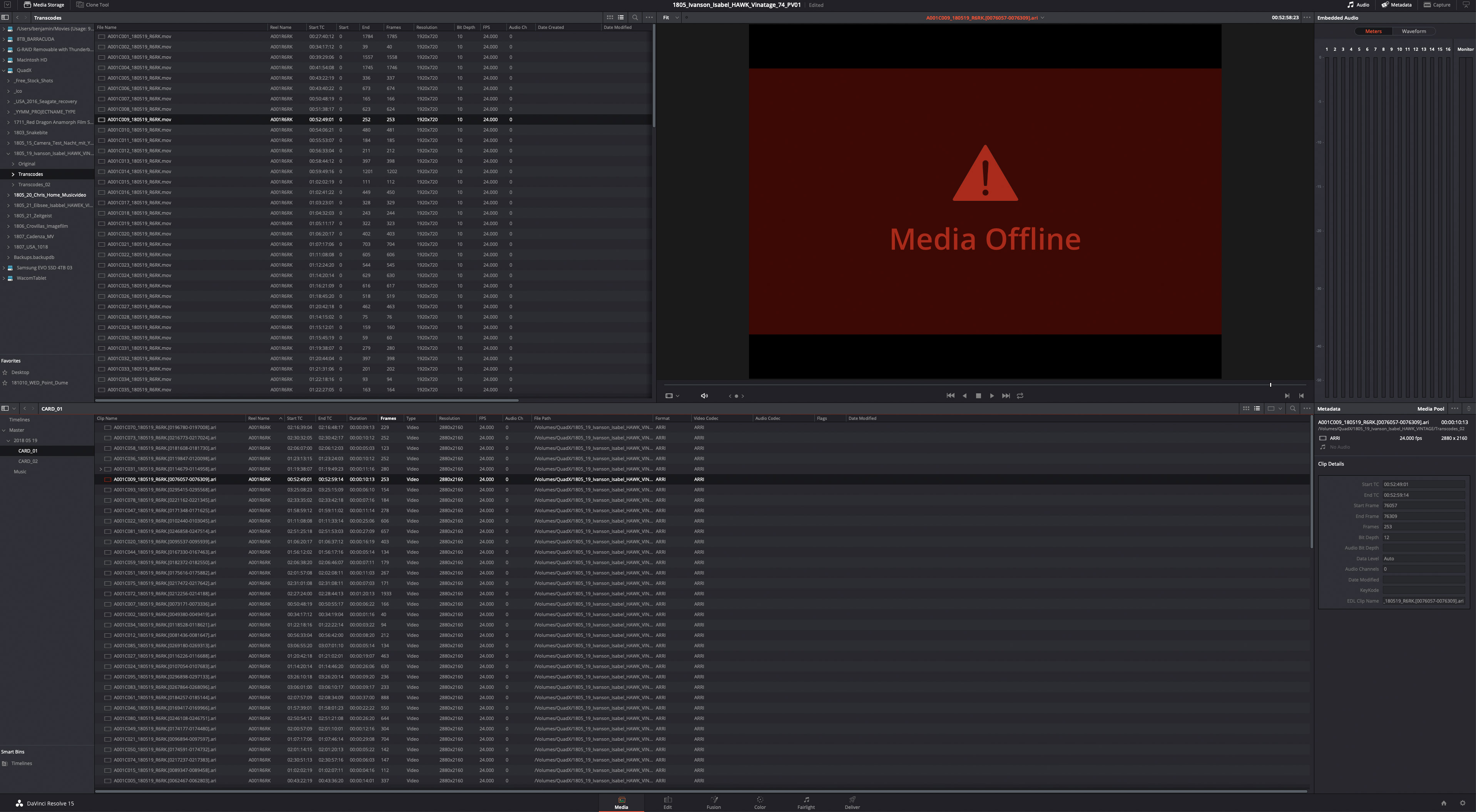Open the top-left panel layout dropdown

[7, 5]
